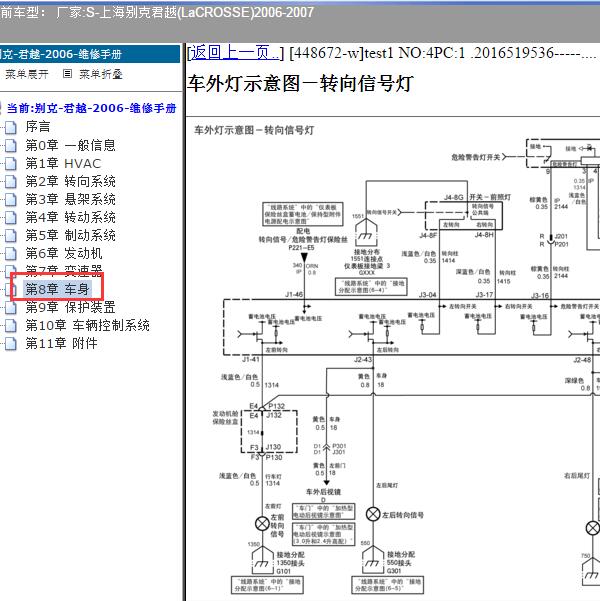Open 第4章 转动系统 chapter
The width and height of the screenshot is (600, 601).
[x=70, y=217]
